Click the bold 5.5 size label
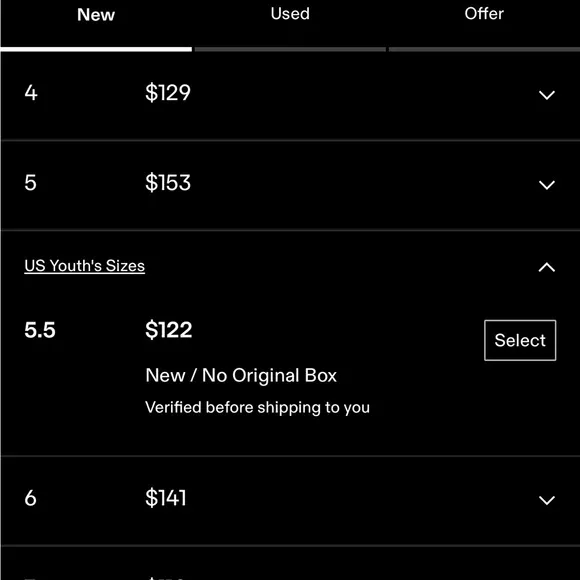The width and height of the screenshot is (580, 580). click(x=40, y=330)
